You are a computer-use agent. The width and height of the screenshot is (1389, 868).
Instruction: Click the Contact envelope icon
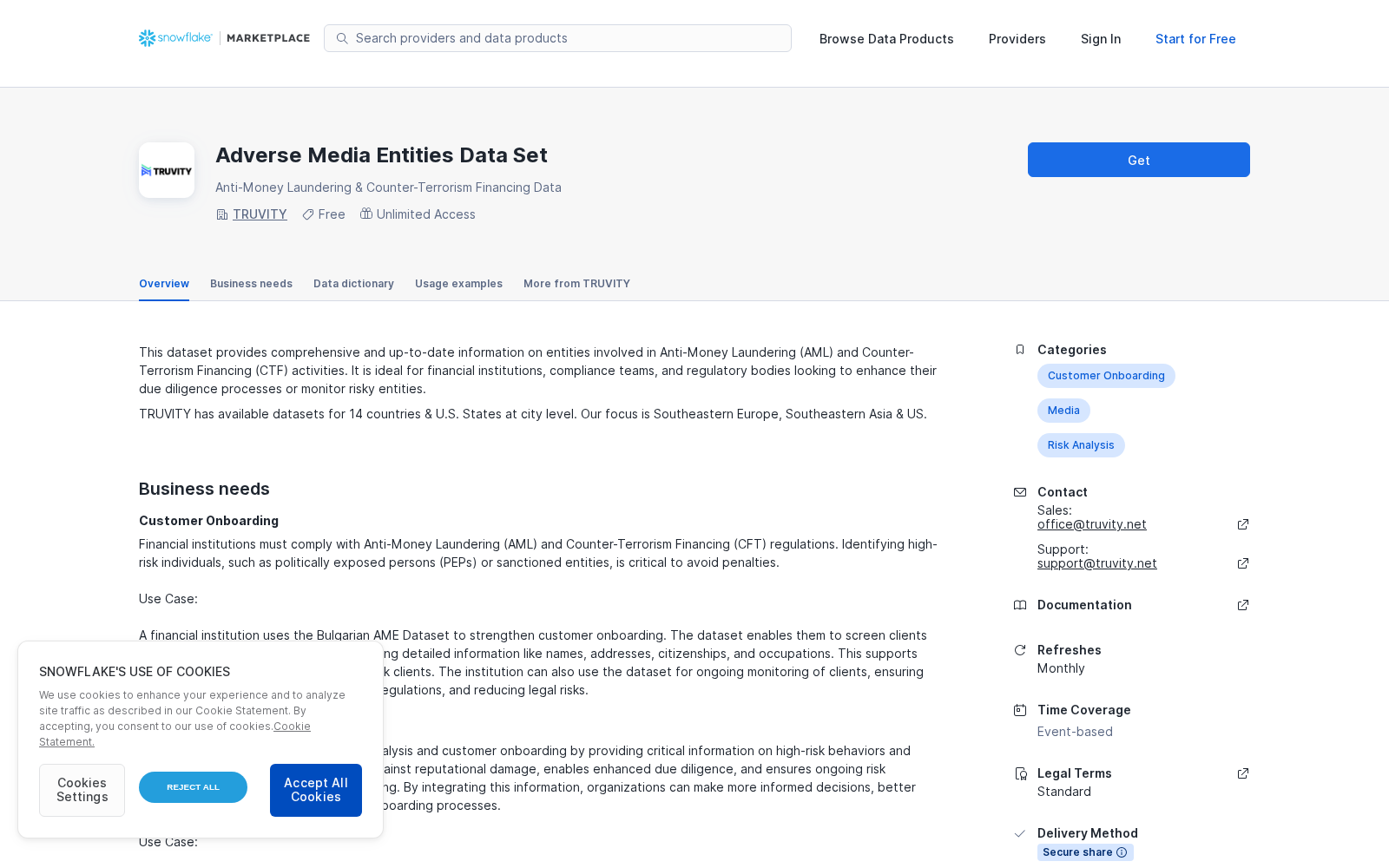1020,492
